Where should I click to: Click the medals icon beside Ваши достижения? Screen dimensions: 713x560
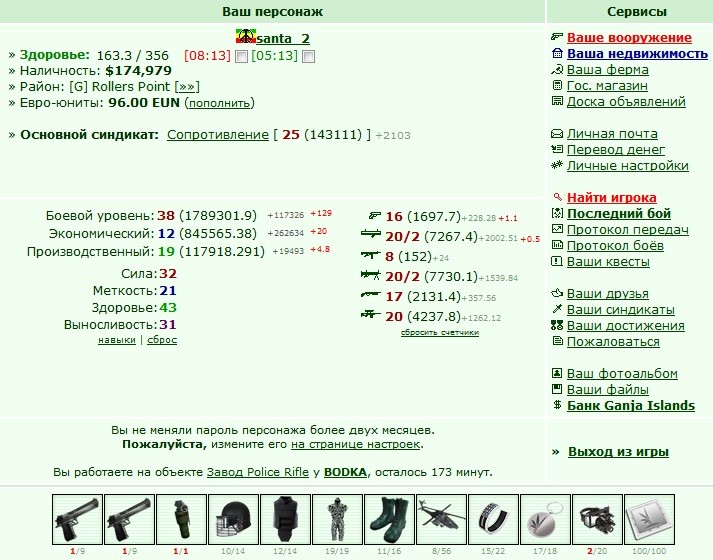click(x=557, y=325)
